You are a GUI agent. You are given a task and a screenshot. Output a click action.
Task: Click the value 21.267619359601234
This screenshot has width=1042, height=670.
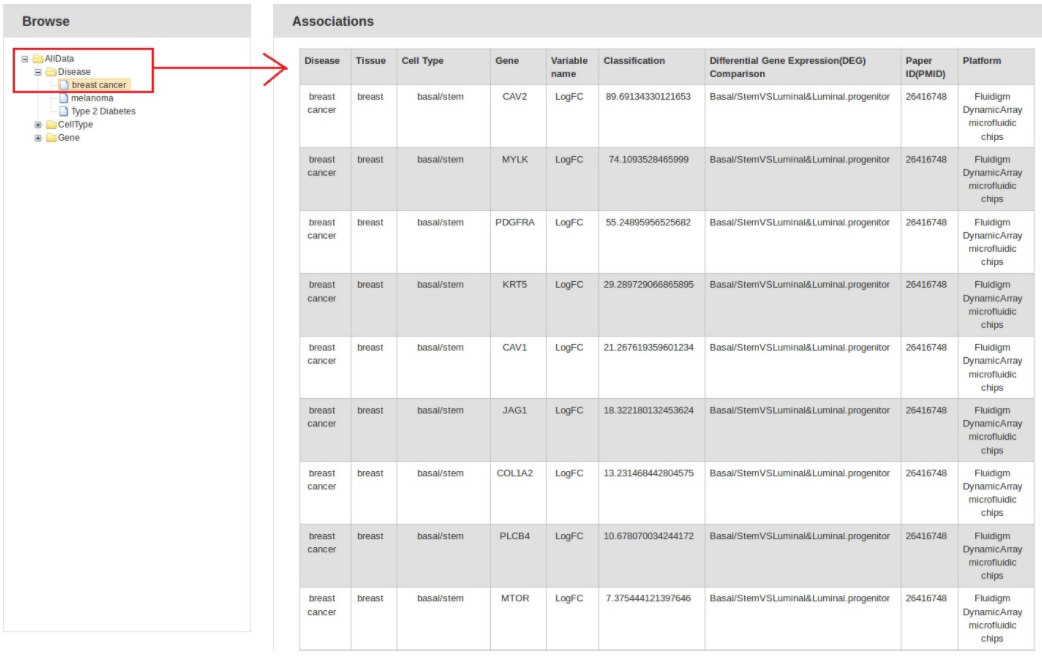[648, 347]
